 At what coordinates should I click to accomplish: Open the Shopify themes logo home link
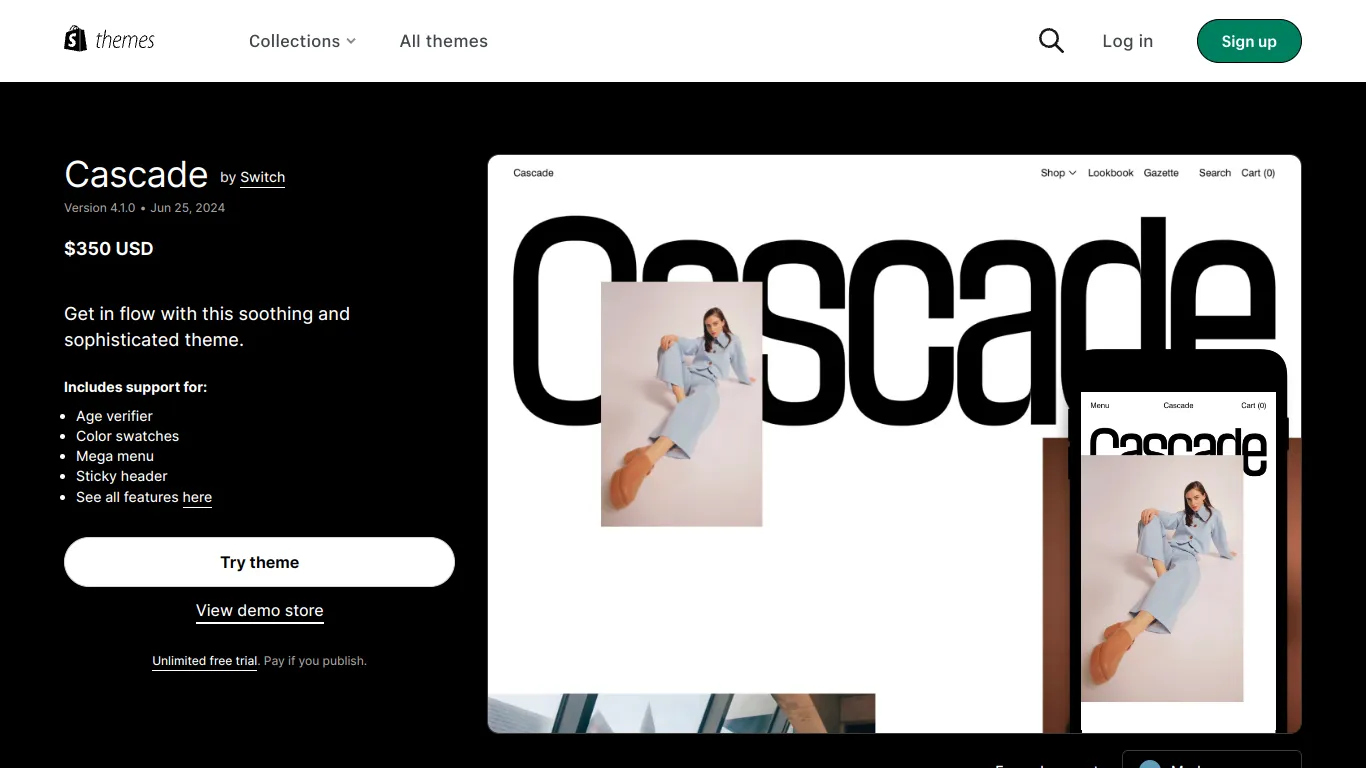110,40
